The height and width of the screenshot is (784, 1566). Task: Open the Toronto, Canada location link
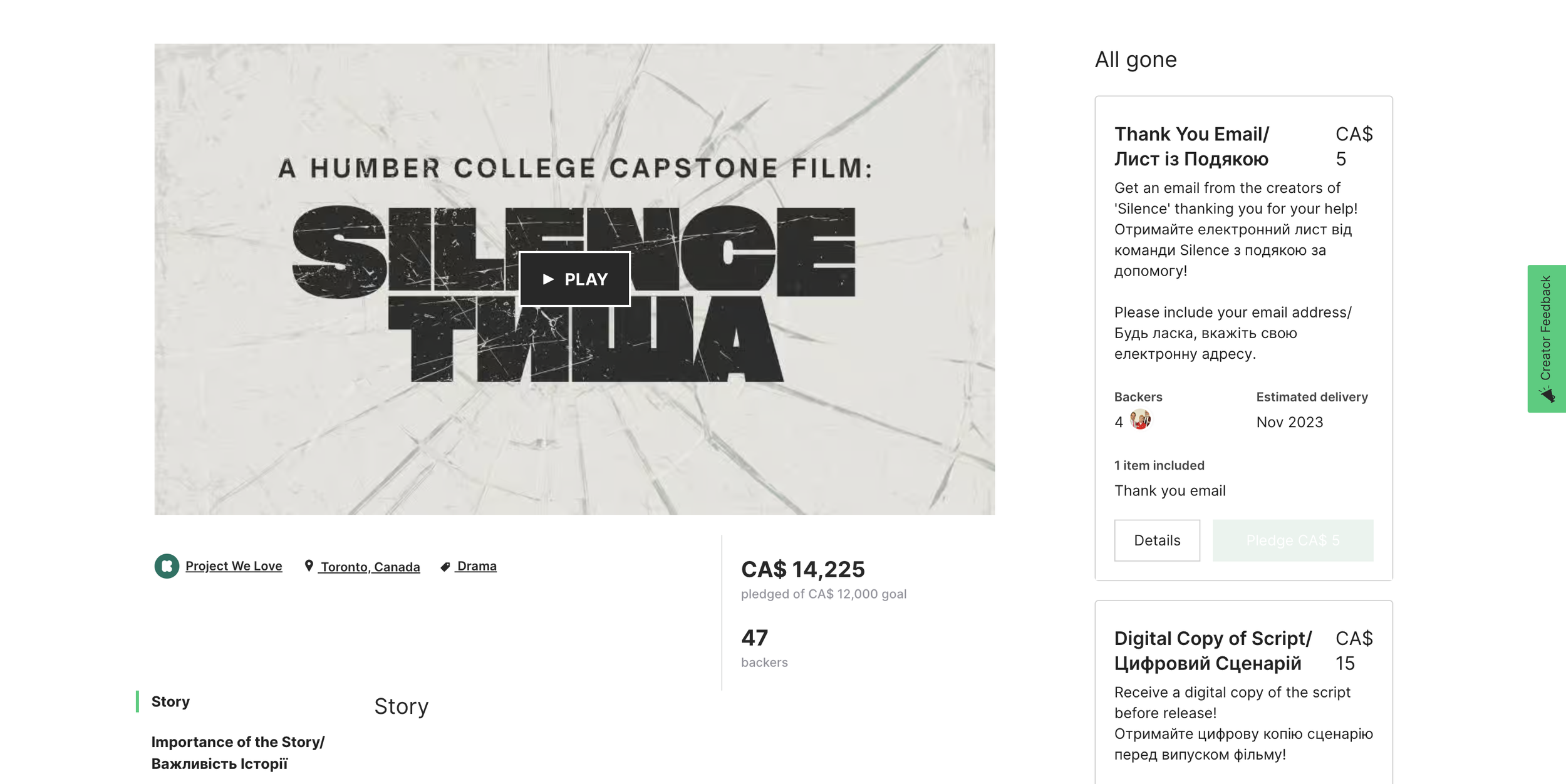(x=370, y=567)
